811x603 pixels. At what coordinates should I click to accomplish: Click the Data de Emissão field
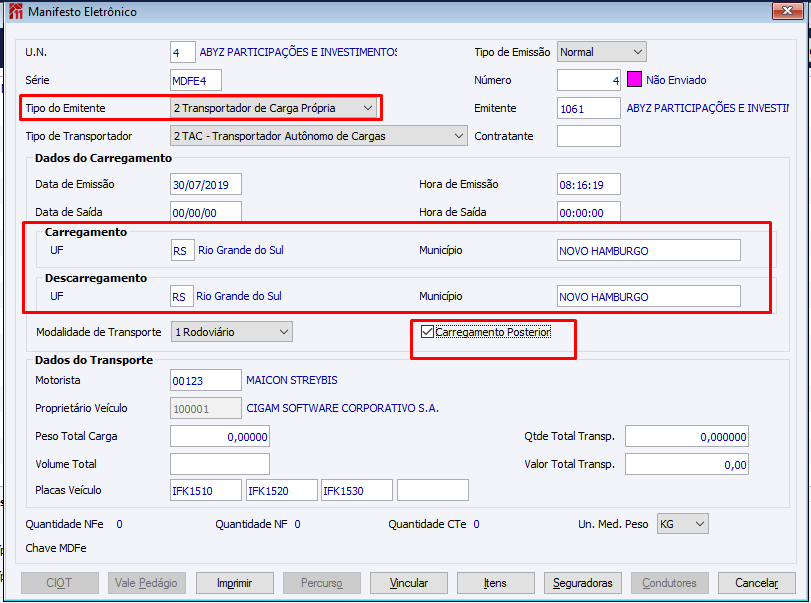[206, 185]
